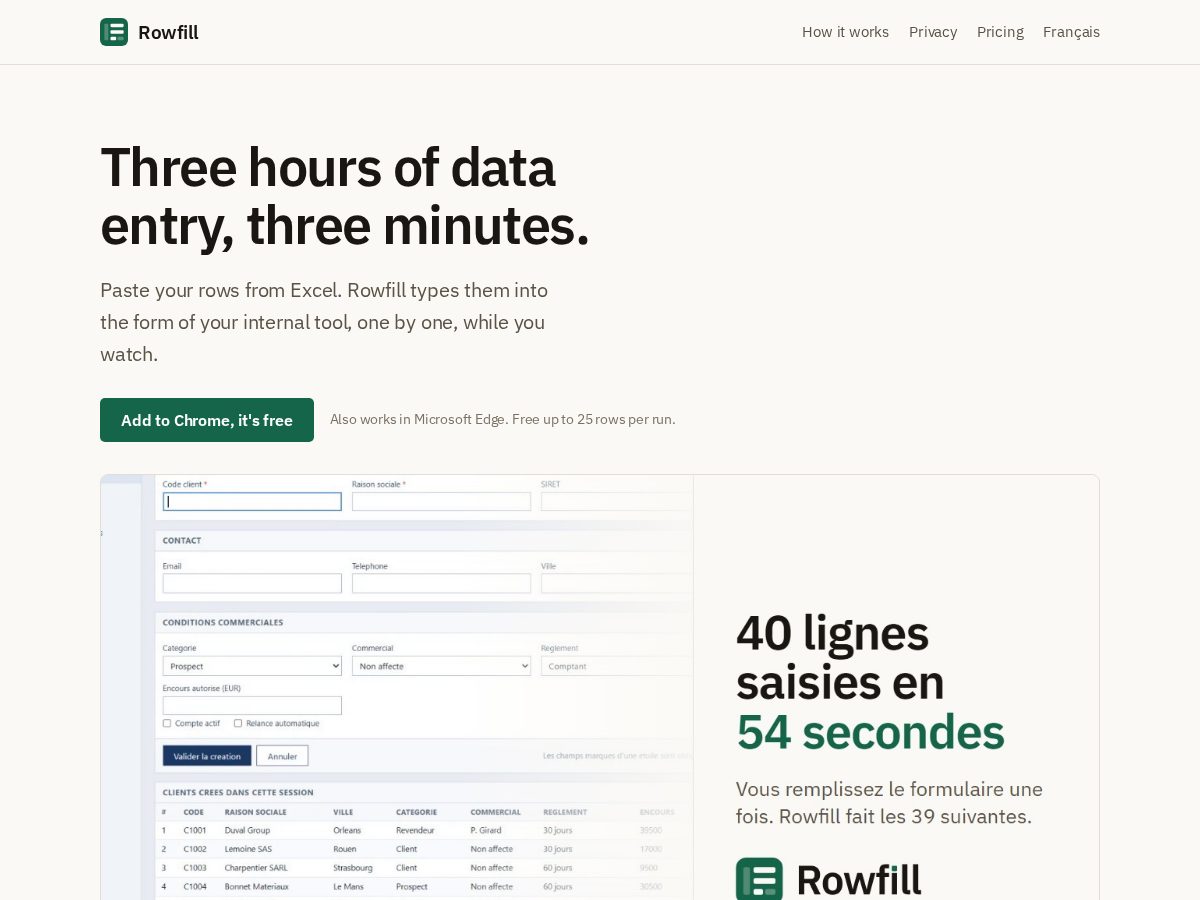Click the Annuler button in demo form
1200x900 pixels.
click(x=282, y=756)
